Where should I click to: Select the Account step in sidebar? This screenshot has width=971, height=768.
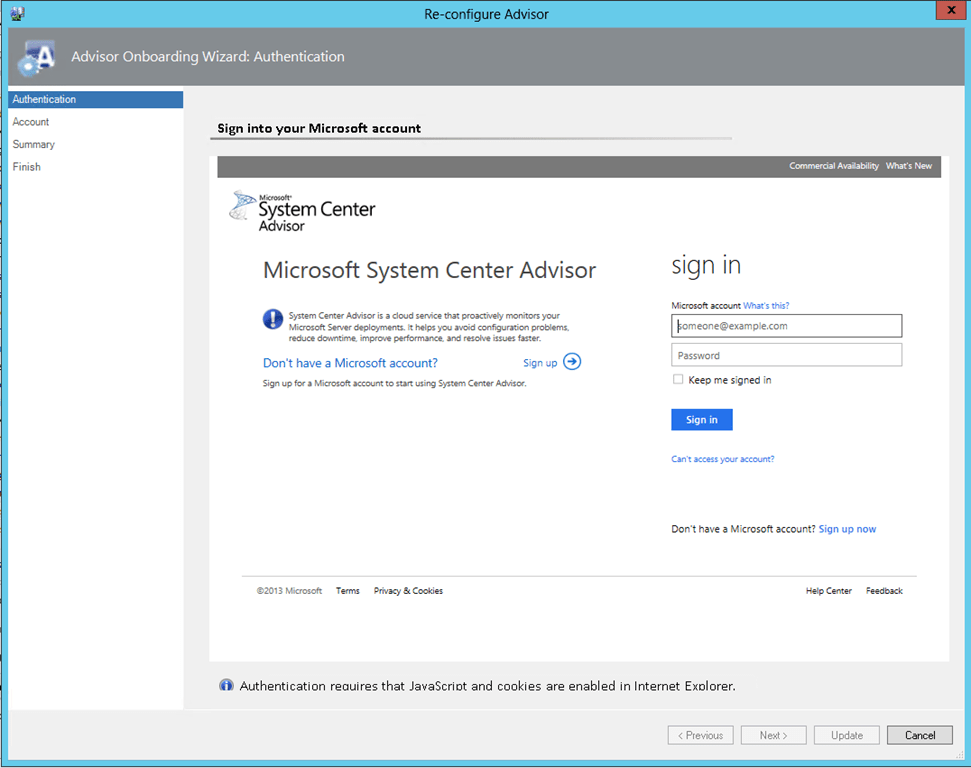tap(30, 122)
